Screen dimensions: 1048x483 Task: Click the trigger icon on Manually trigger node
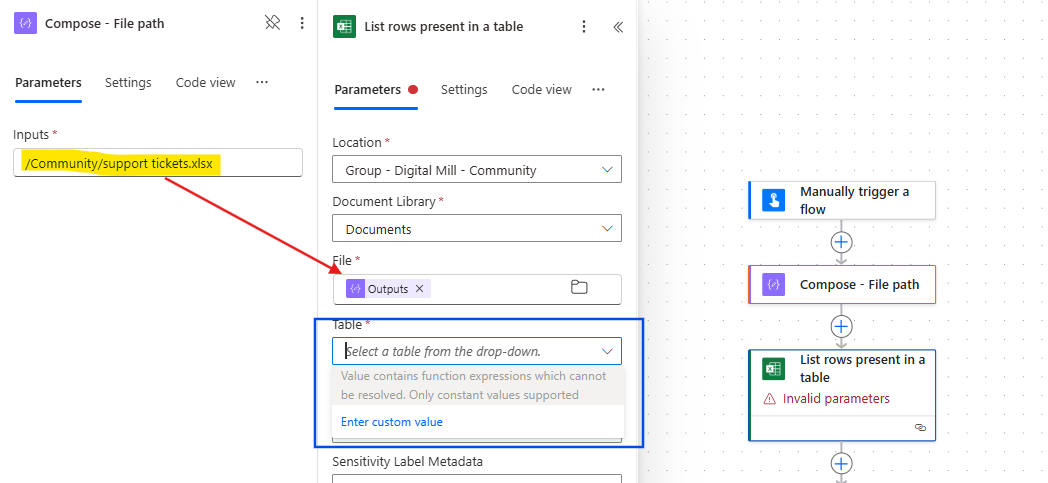[773, 200]
